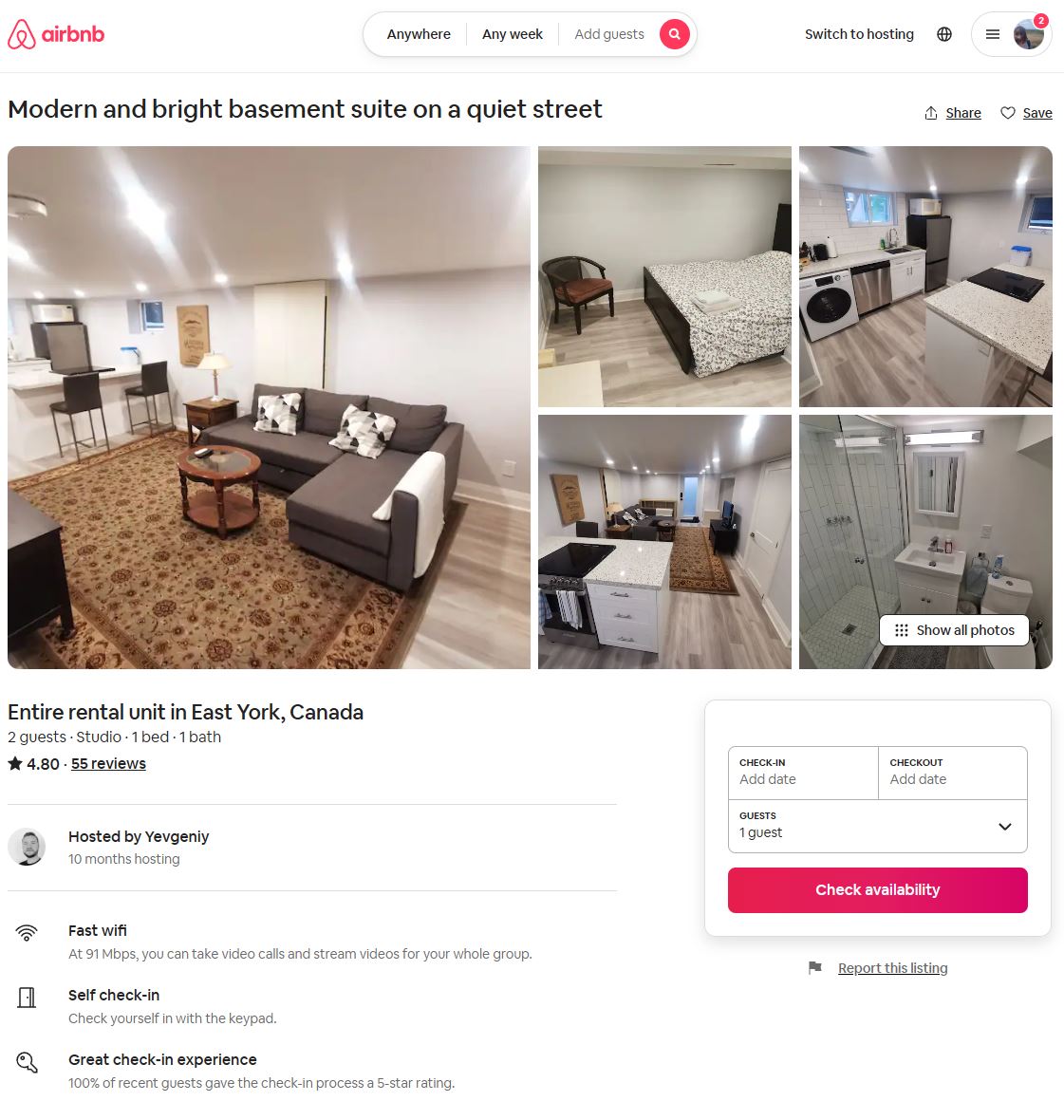Click the red search magnifier icon
The height and width of the screenshot is (1120, 1064).
[x=674, y=34]
